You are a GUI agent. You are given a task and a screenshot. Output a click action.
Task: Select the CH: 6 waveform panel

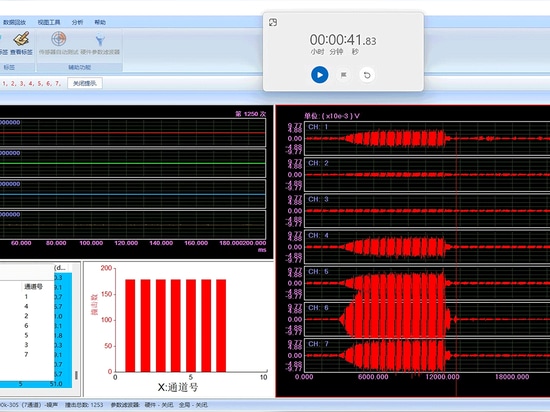(x=427, y=319)
